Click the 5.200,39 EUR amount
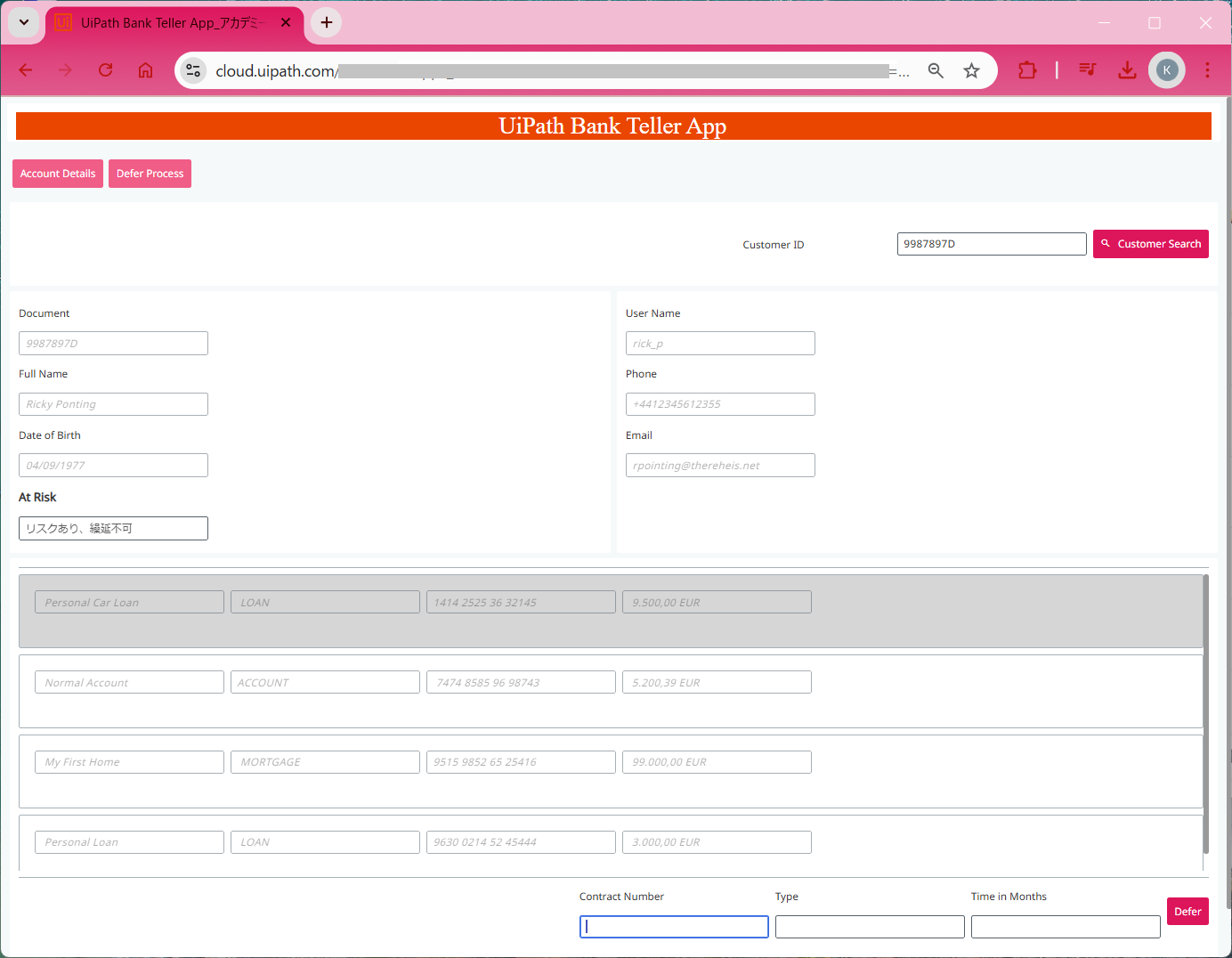The height and width of the screenshot is (958, 1232). [717, 682]
